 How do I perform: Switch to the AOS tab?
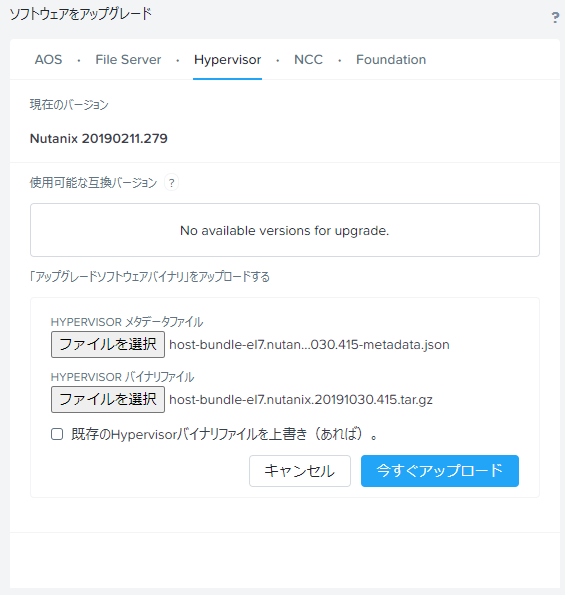pos(48,60)
